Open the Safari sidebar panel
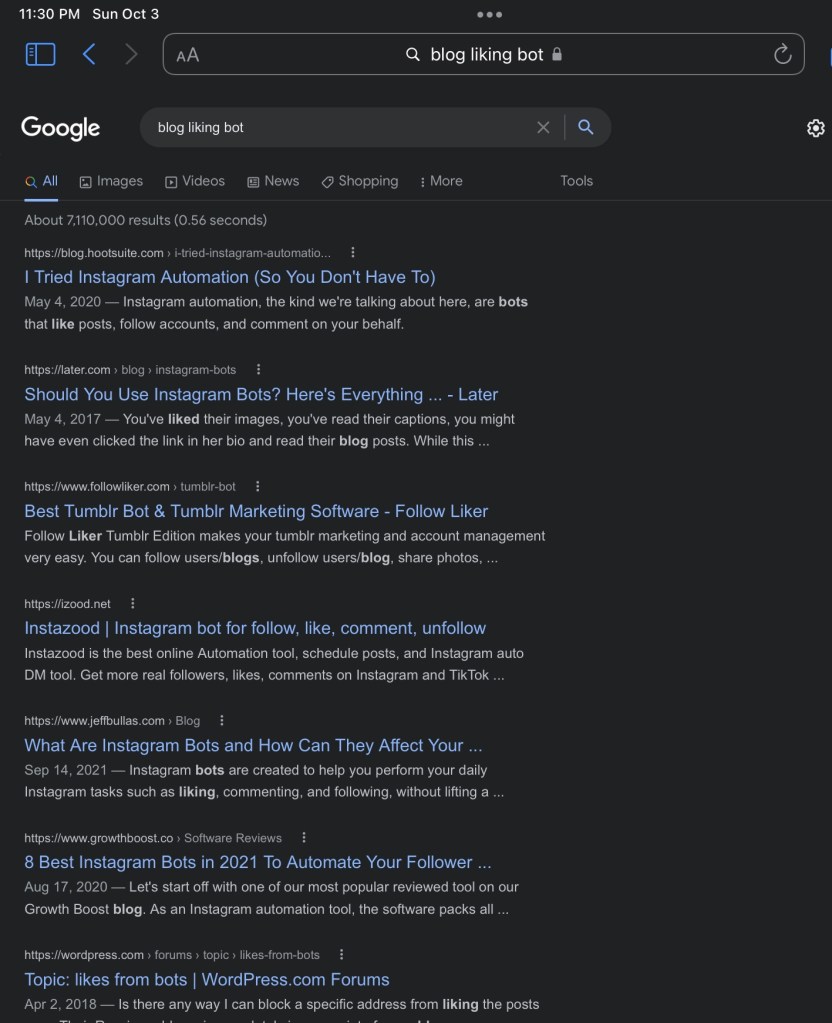This screenshot has height=1023, width=832. (40, 54)
